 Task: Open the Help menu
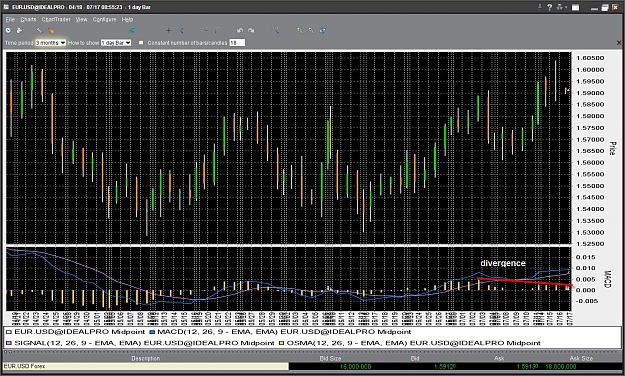[127, 19]
